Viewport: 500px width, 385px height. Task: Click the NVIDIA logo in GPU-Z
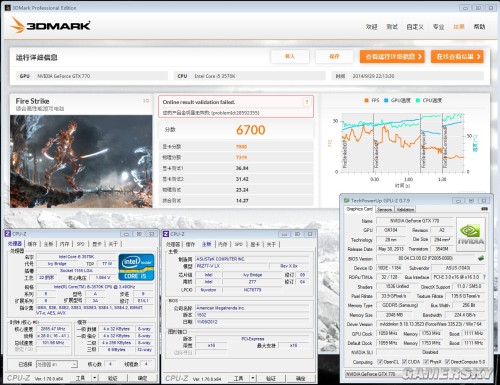point(470,234)
